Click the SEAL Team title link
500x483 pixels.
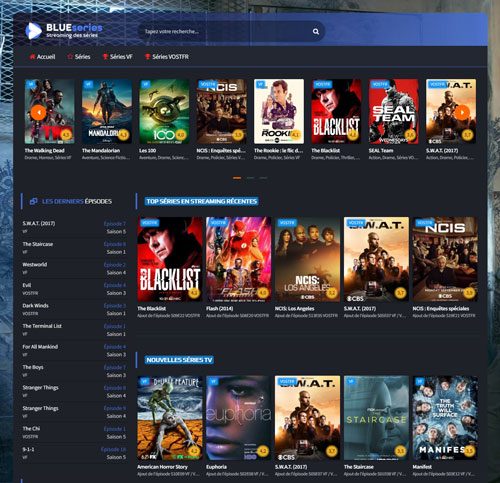point(381,151)
